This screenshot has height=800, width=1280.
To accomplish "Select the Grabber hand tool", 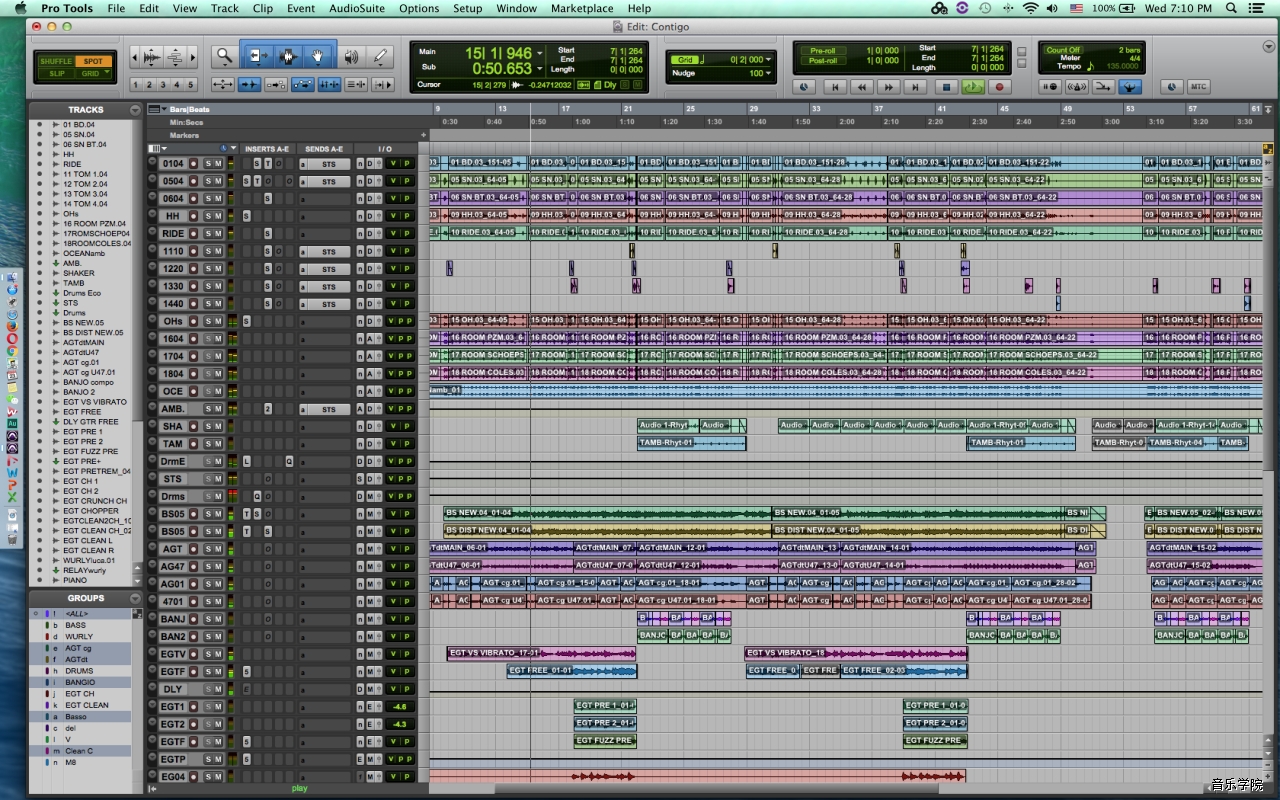I will pyautogui.click(x=318, y=57).
